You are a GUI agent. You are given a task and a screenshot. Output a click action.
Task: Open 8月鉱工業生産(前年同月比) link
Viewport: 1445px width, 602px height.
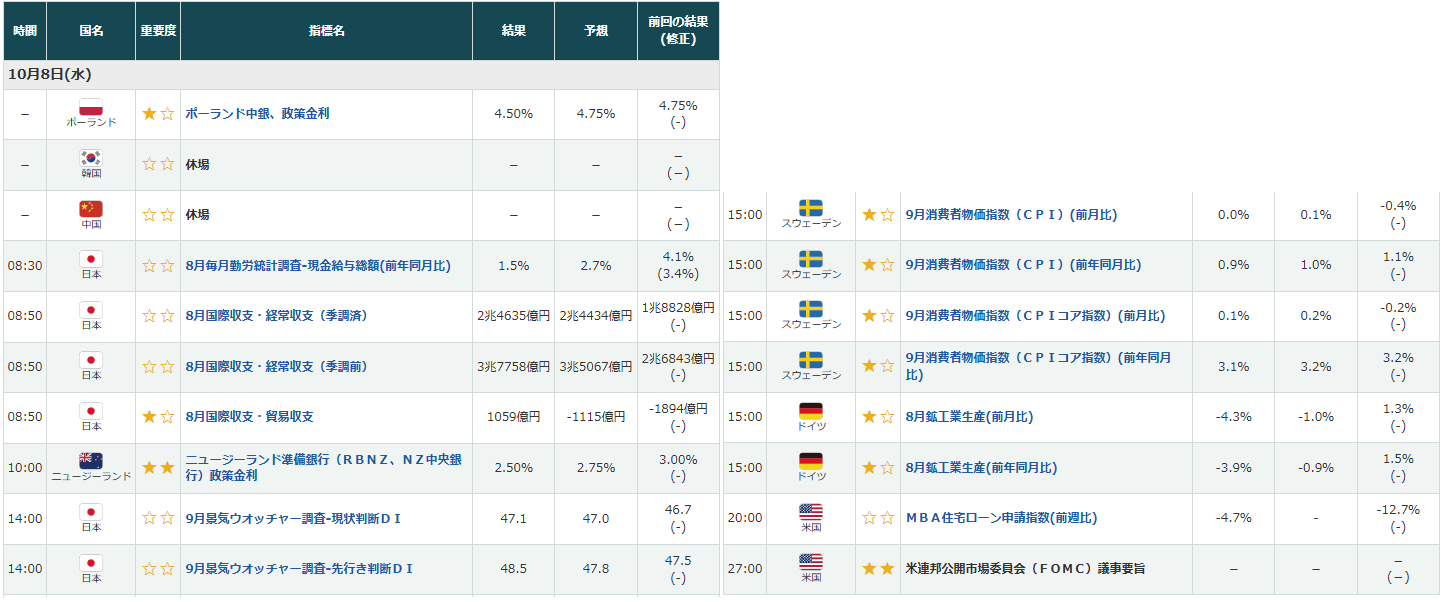(x=981, y=468)
